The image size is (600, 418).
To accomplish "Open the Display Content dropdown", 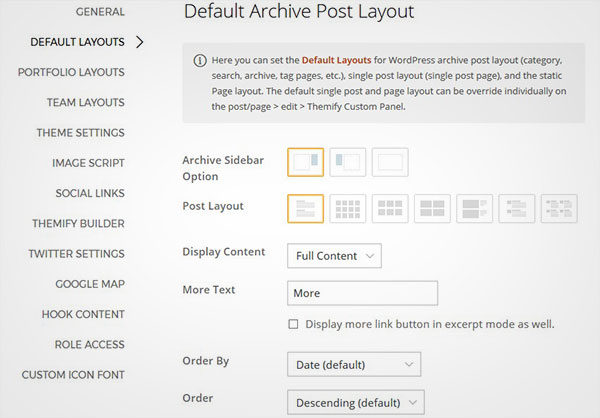I will point(334,256).
